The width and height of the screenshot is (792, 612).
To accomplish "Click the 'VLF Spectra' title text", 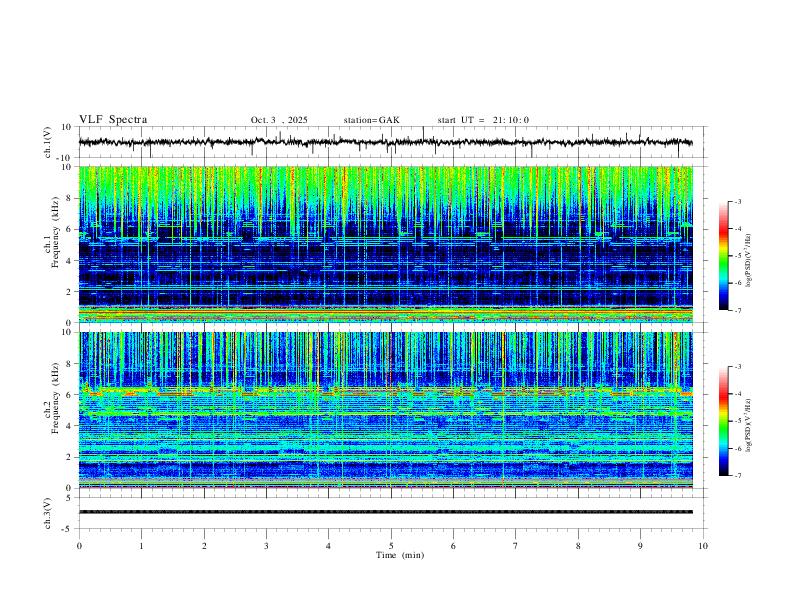I will (113, 120).
